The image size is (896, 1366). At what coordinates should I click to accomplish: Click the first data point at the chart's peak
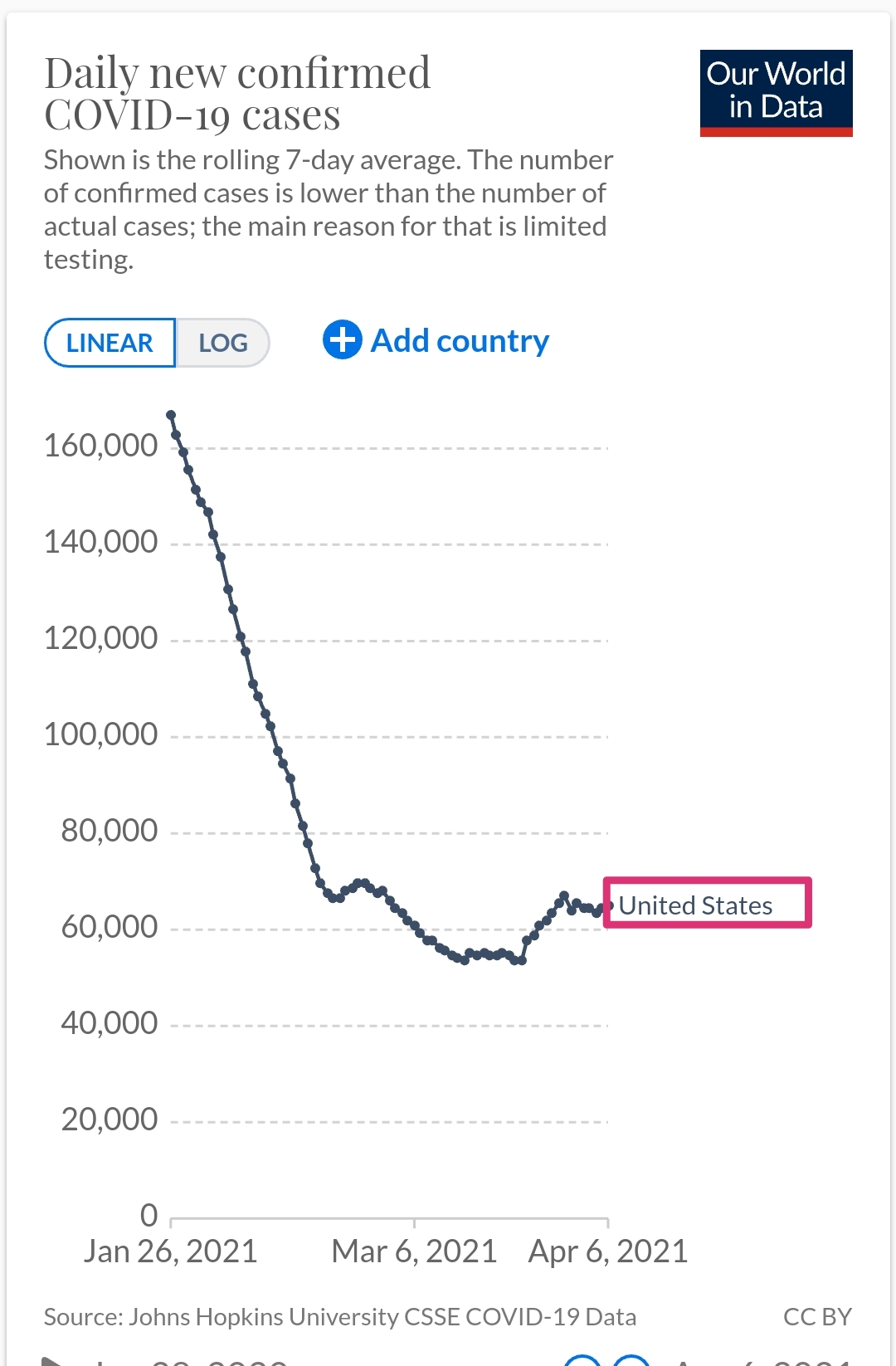coord(171,415)
